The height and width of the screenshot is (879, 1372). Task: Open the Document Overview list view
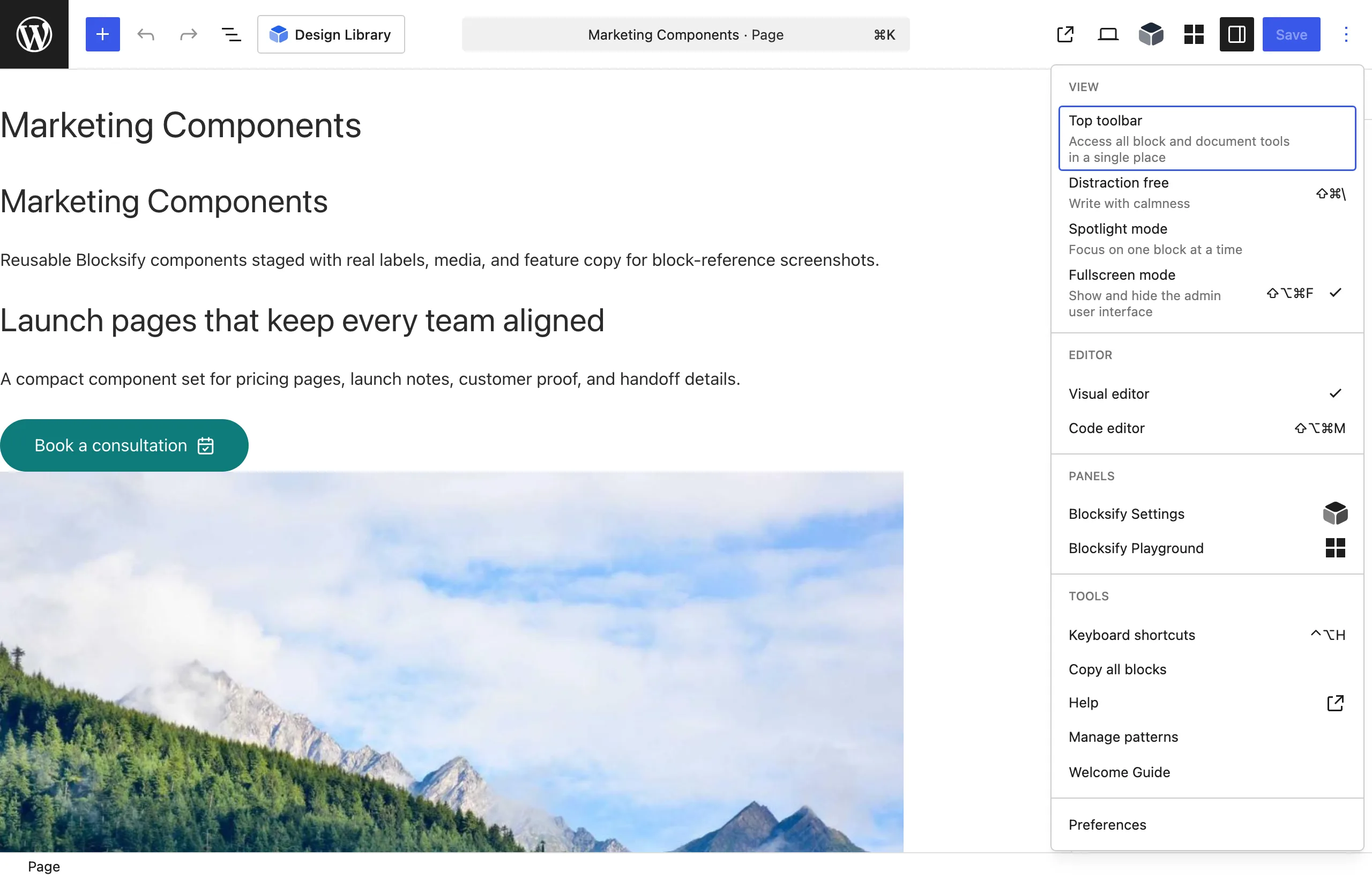pyautogui.click(x=231, y=34)
